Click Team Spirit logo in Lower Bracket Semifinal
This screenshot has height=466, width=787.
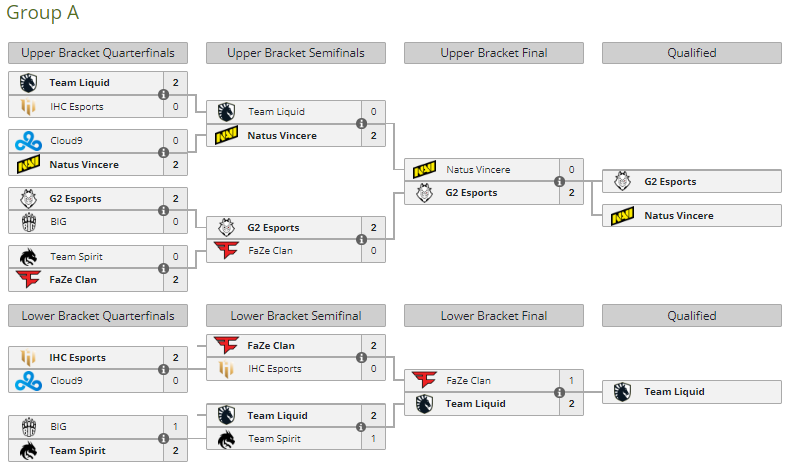coord(226,438)
